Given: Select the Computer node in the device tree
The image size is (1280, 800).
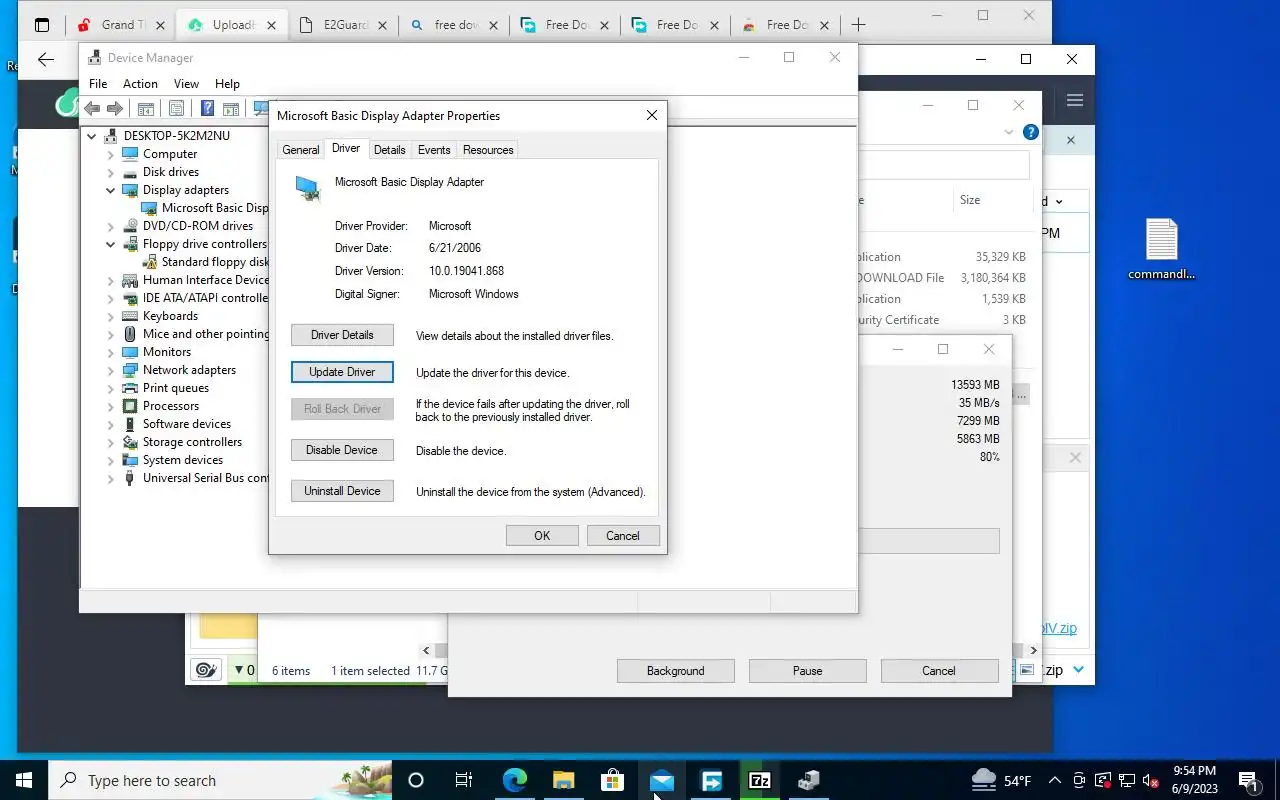Looking at the screenshot, I should click(170, 154).
